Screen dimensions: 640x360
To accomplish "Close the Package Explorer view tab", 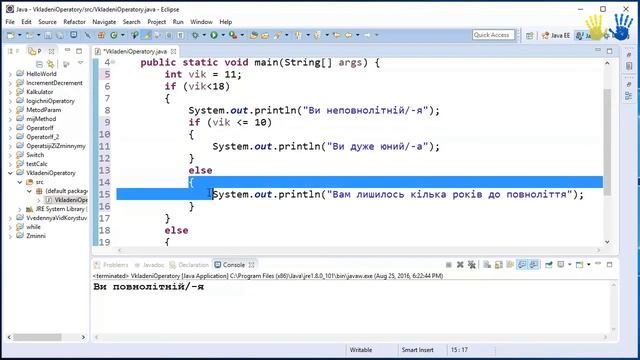I will pyautogui.click(x=51, y=51).
